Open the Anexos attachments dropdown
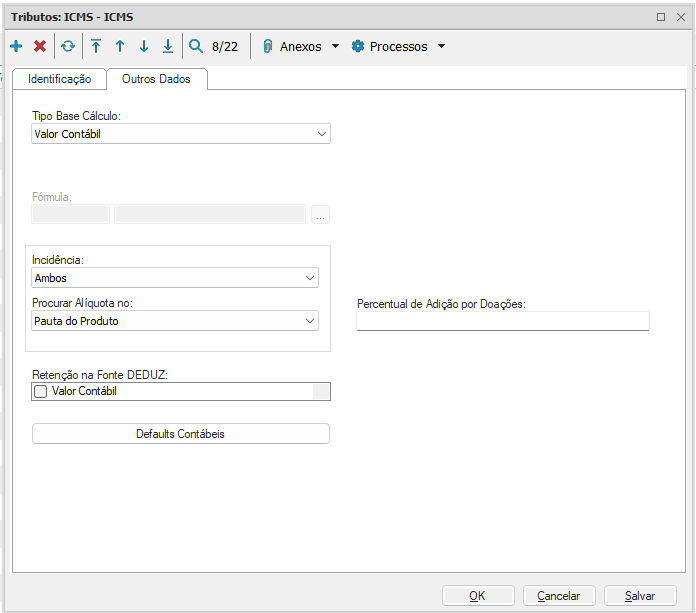The width and height of the screenshot is (696, 613). coord(301,46)
